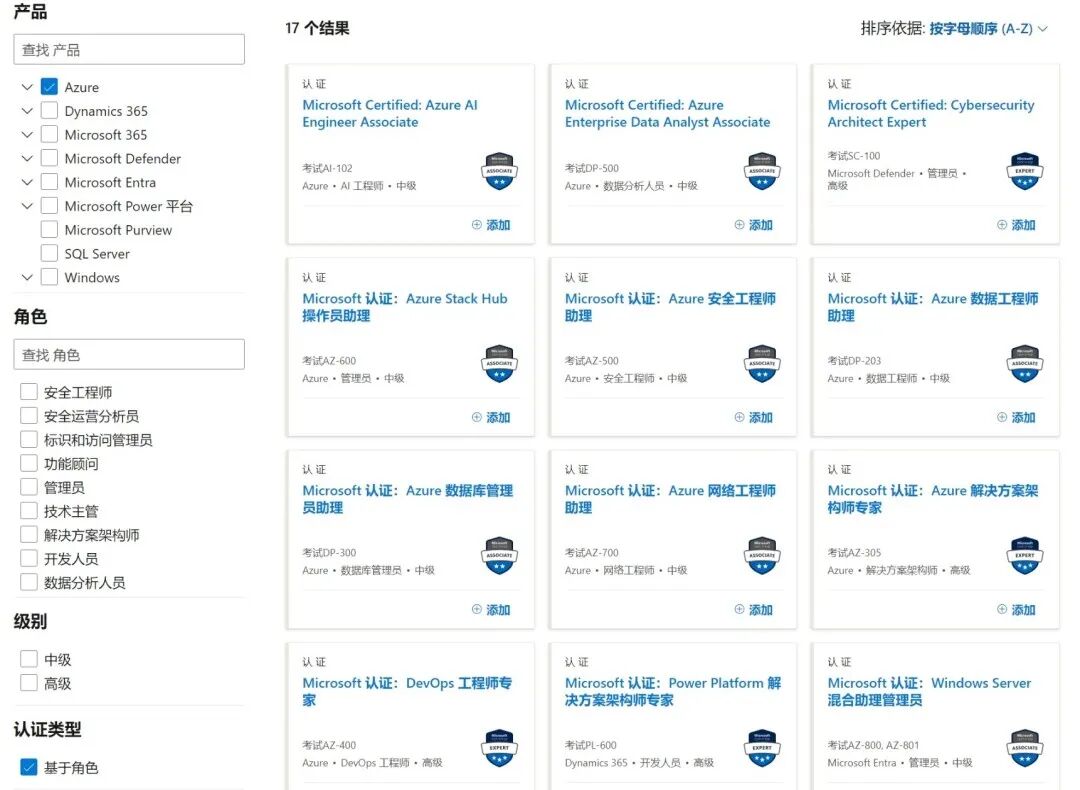1080x790 pixels.
Task: Open Azure 解决方案架构师专家 link
Action: [933, 499]
